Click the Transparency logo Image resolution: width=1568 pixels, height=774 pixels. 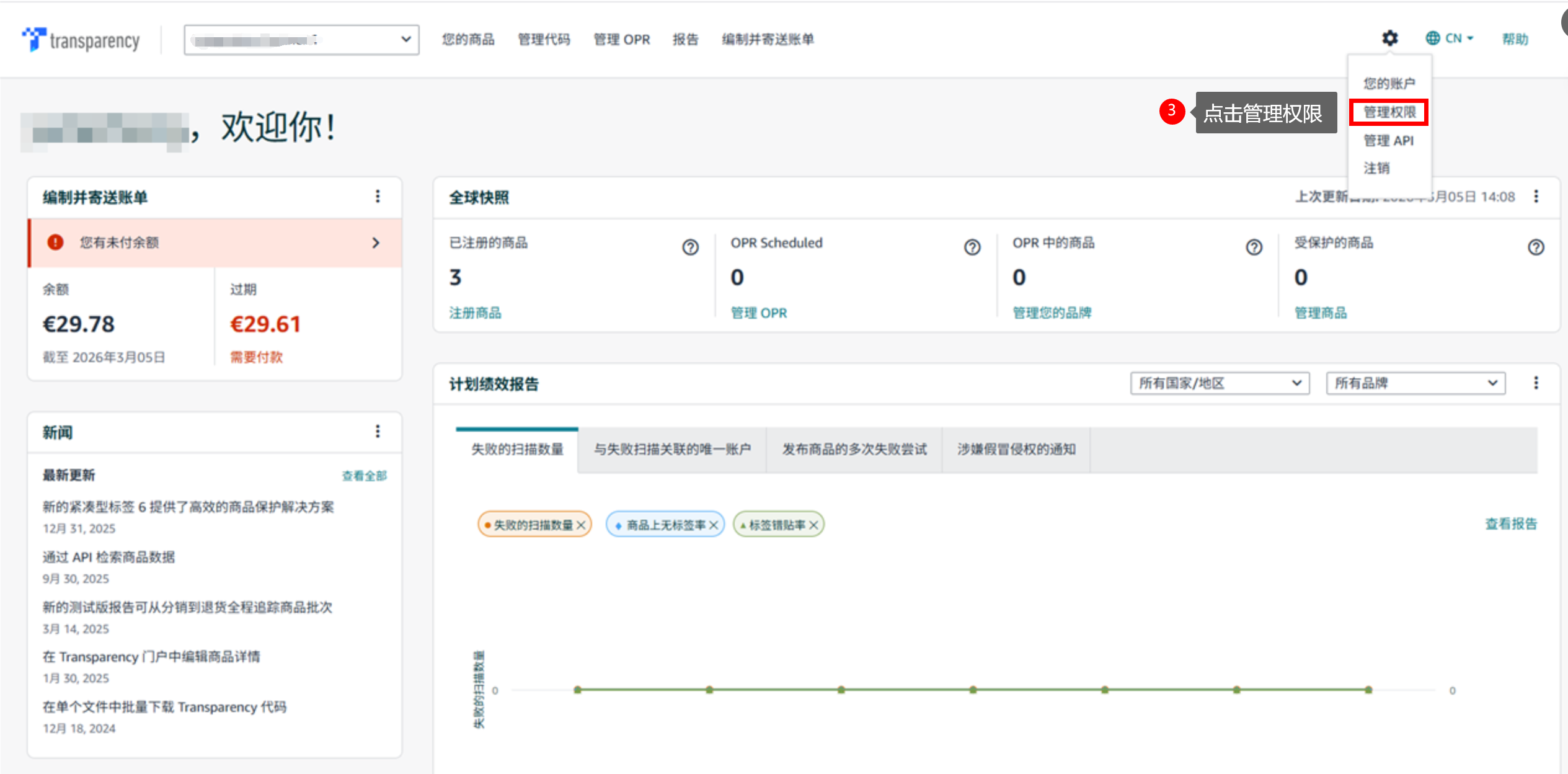pos(81,40)
